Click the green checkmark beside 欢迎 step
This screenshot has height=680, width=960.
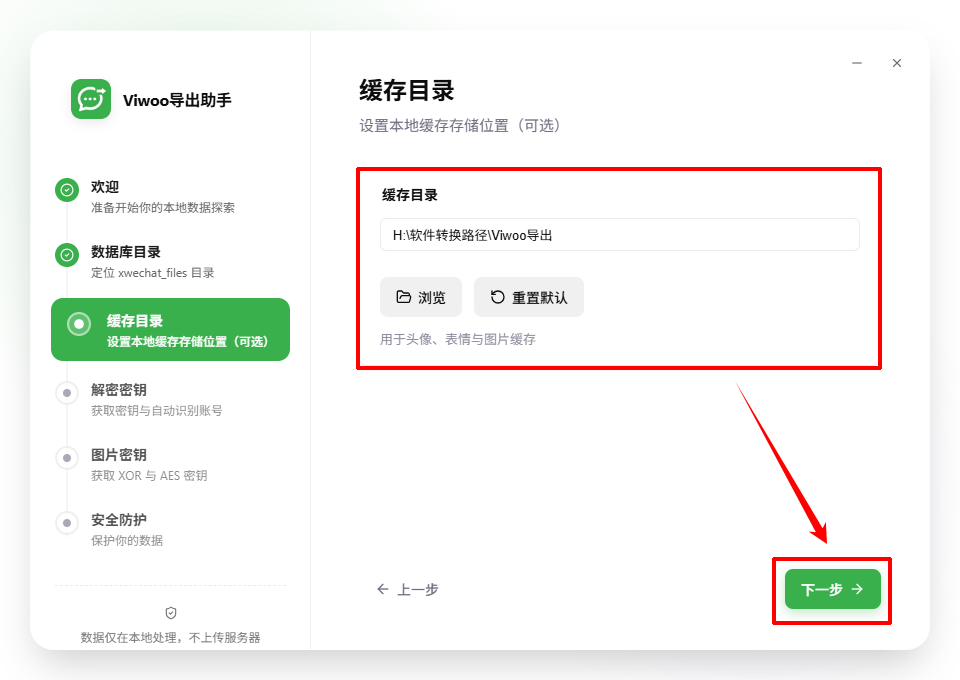coord(67,190)
